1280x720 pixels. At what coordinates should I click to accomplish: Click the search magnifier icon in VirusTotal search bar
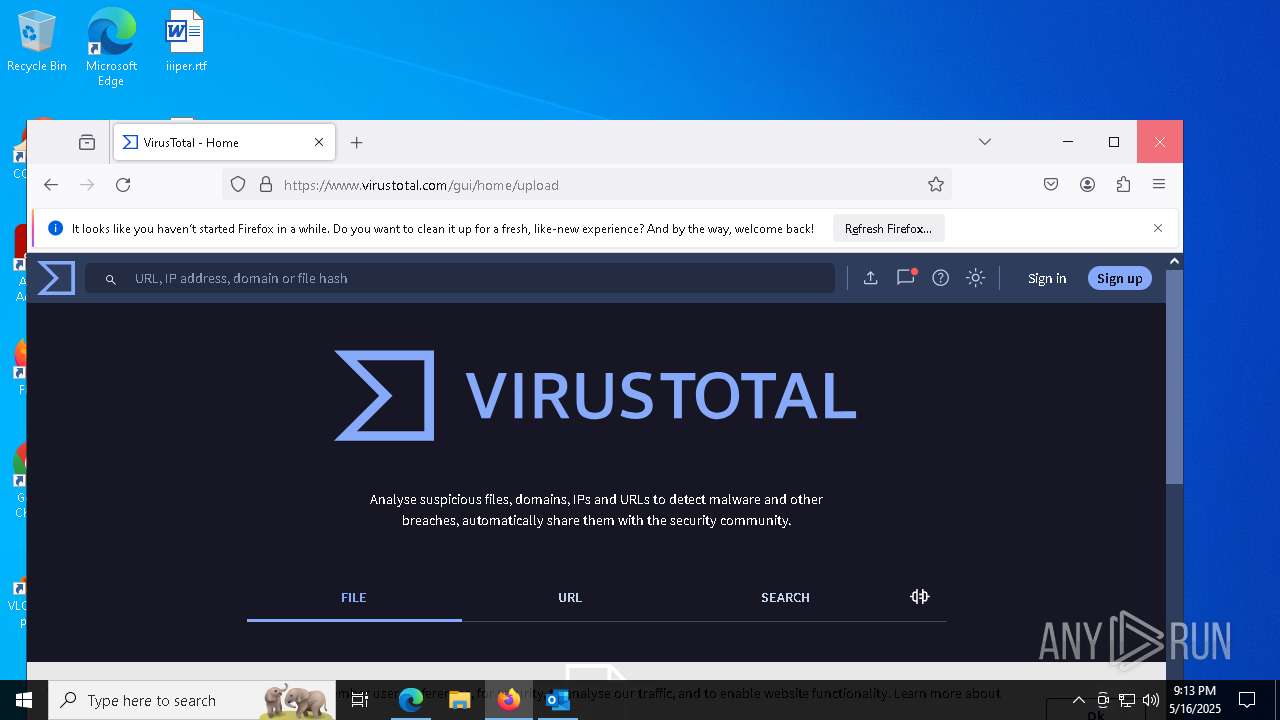pyautogui.click(x=111, y=279)
